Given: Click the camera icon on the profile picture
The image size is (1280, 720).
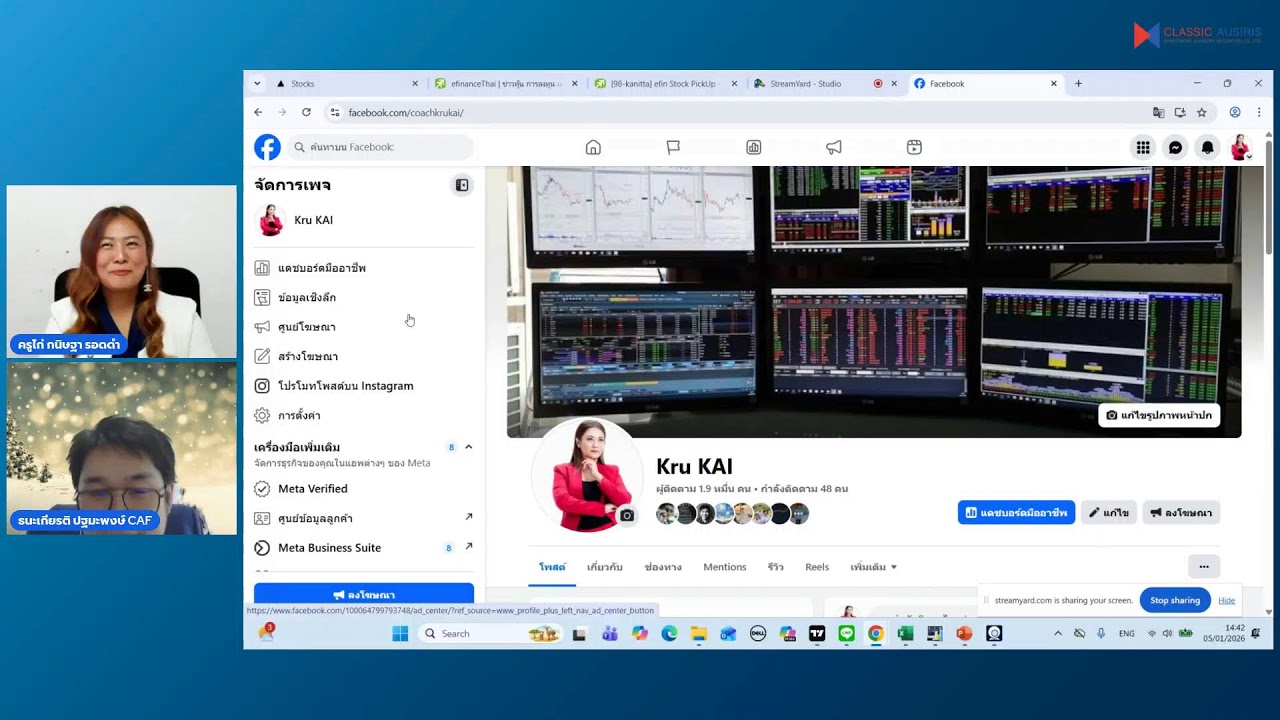Looking at the screenshot, I should (x=627, y=515).
